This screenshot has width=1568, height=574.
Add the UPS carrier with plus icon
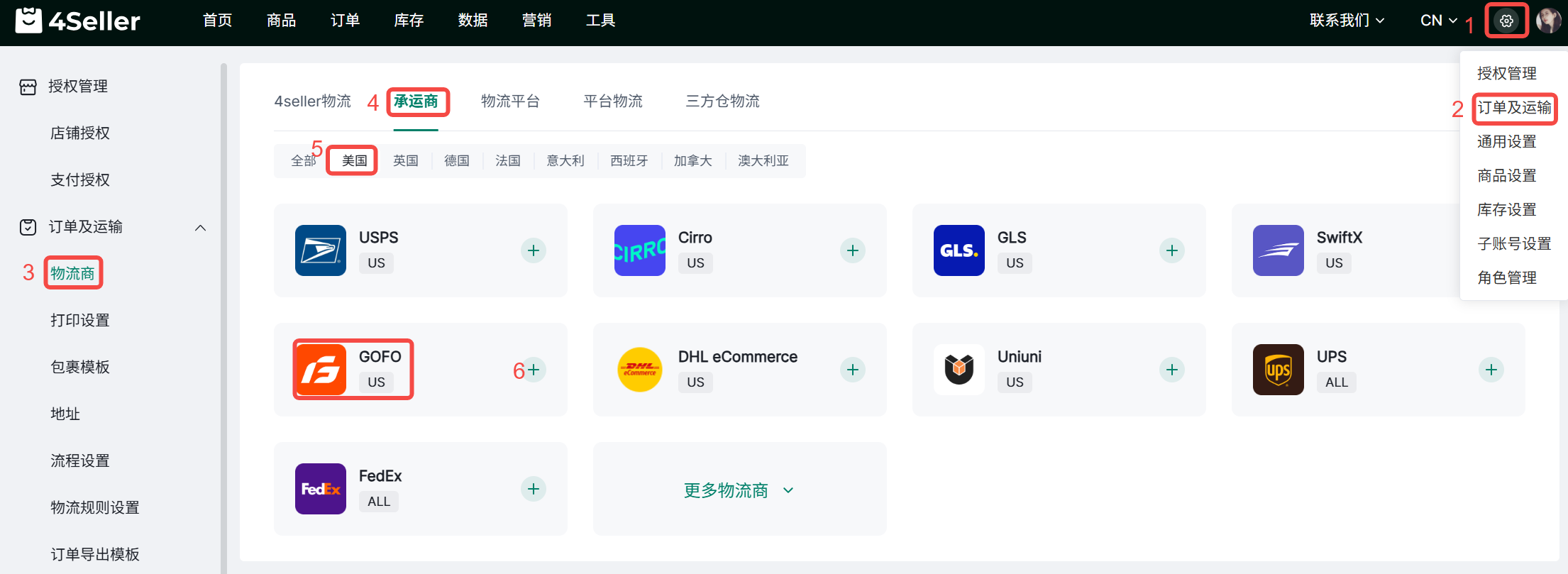1491,370
